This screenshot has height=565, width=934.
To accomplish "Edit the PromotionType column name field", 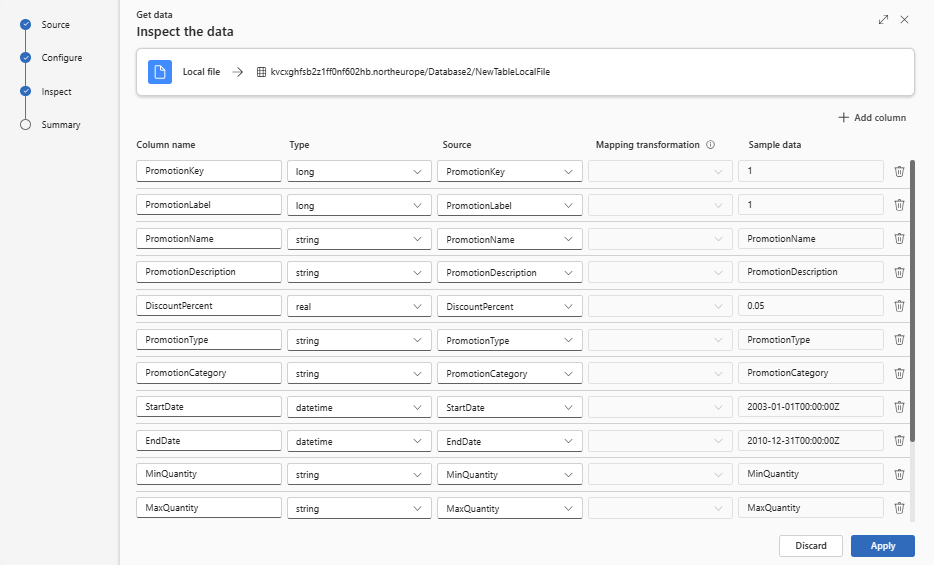I will point(208,340).
